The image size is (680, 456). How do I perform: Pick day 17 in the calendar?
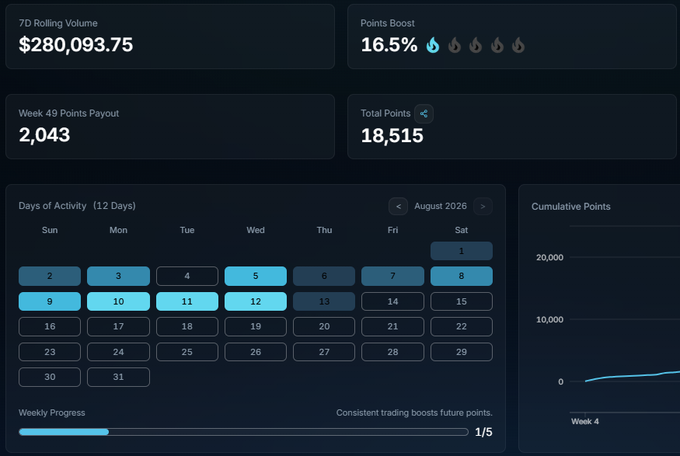point(118,326)
